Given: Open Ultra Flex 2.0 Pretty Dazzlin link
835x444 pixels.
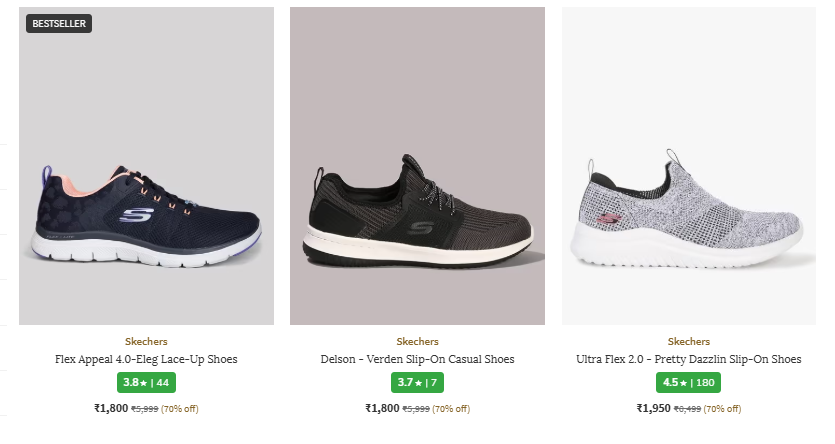Looking at the screenshot, I should tap(688, 359).
